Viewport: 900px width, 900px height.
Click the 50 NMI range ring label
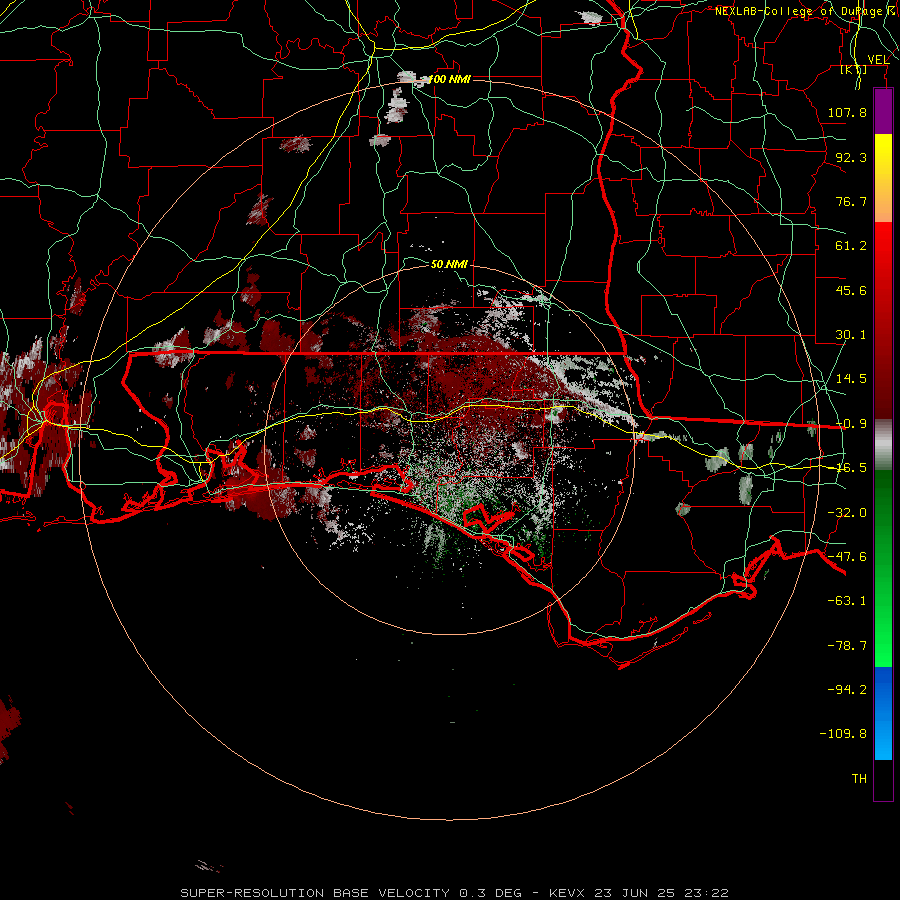[x=449, y=265]
